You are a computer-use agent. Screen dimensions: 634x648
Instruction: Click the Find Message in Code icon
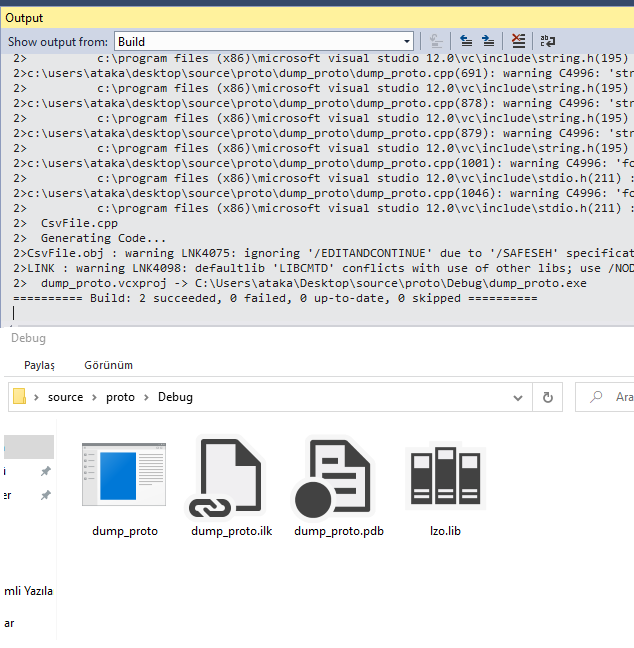pyautogui.click(x=437, y=41)
